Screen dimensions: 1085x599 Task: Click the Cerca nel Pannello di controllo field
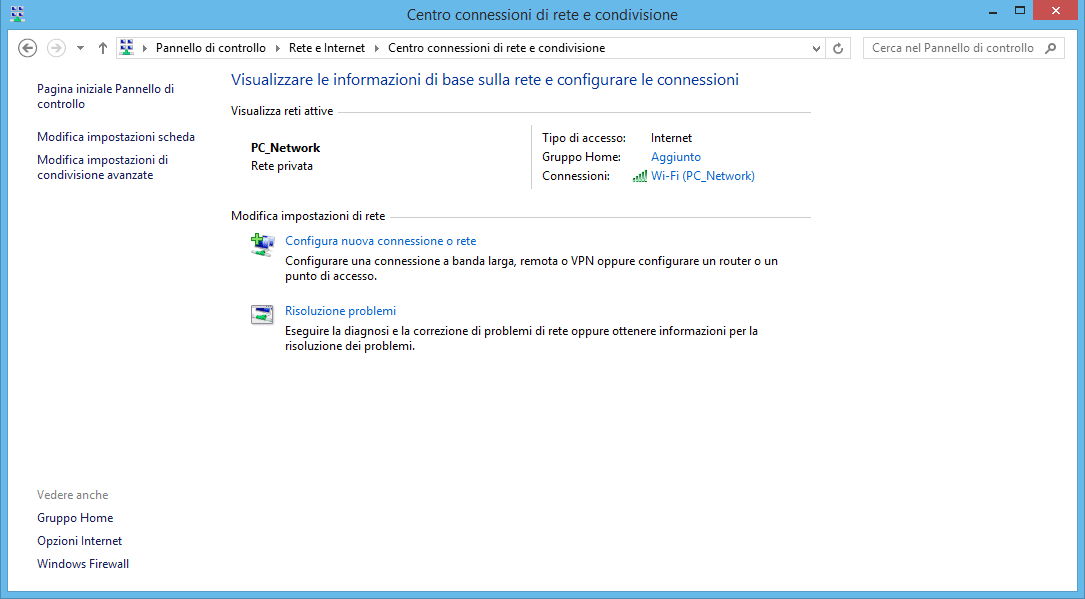[x=955, y=47]
